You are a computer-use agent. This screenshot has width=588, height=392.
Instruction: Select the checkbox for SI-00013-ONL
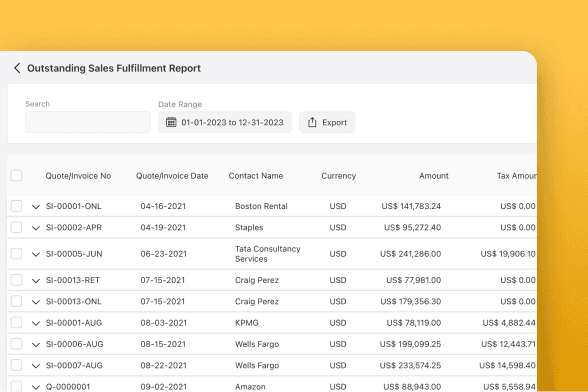16,301
